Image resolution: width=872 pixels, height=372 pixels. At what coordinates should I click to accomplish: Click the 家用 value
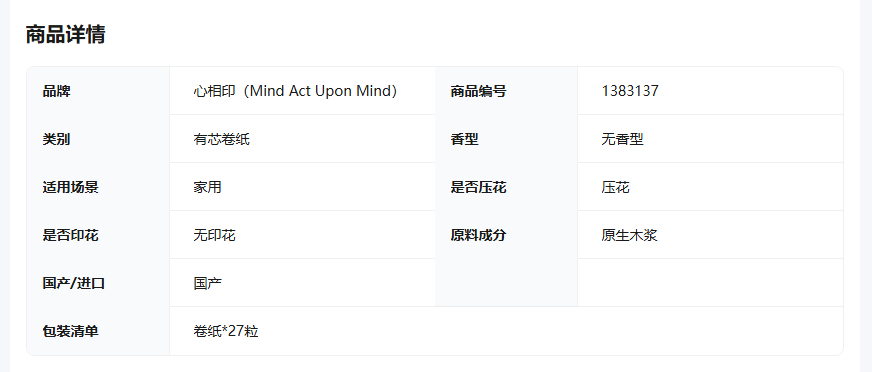pos(207,187)
